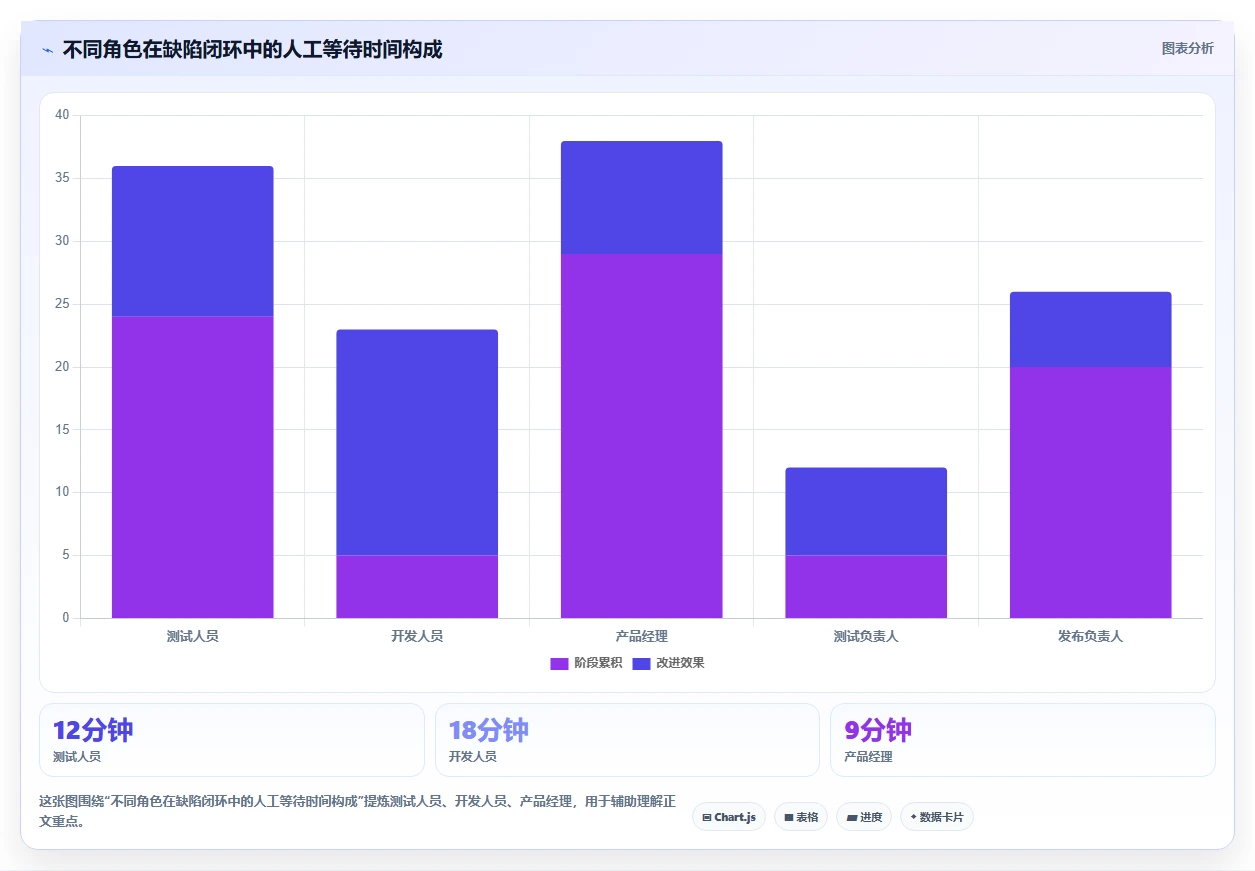Click the 18分钟 开发人员 data card
Image resolution: width=1255 pixels, height=871 pixels.
pos(627,740)
